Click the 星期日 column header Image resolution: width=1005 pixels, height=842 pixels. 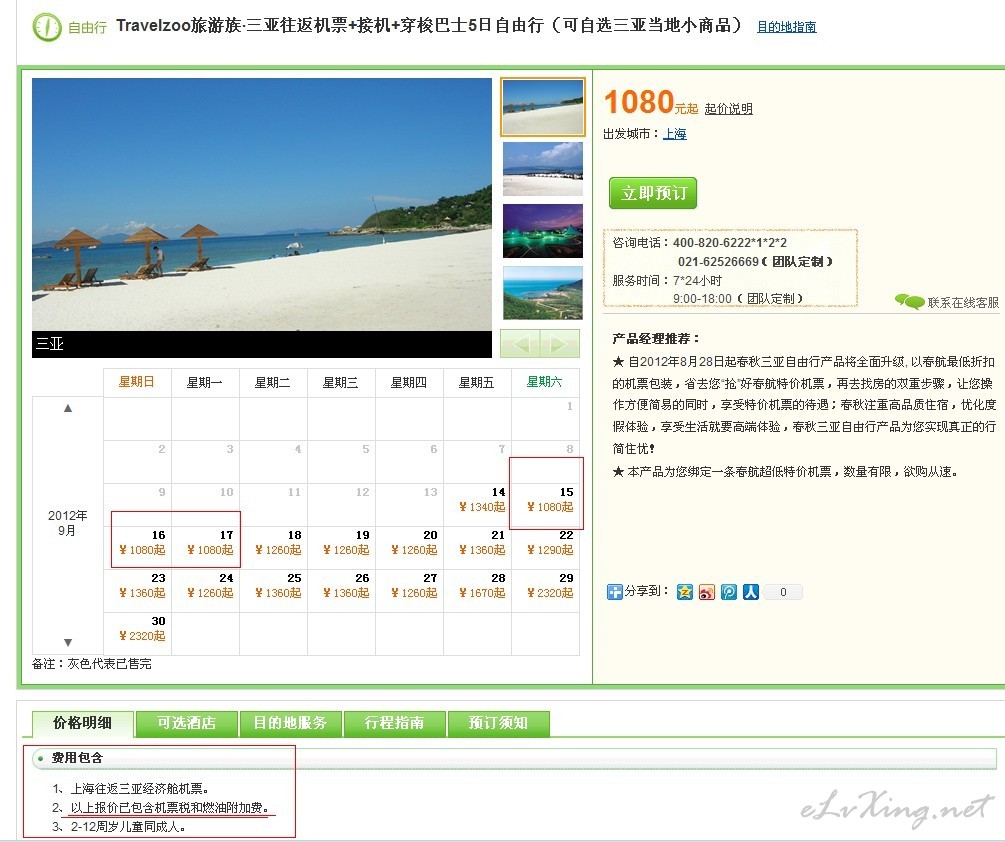pos(137,383)
